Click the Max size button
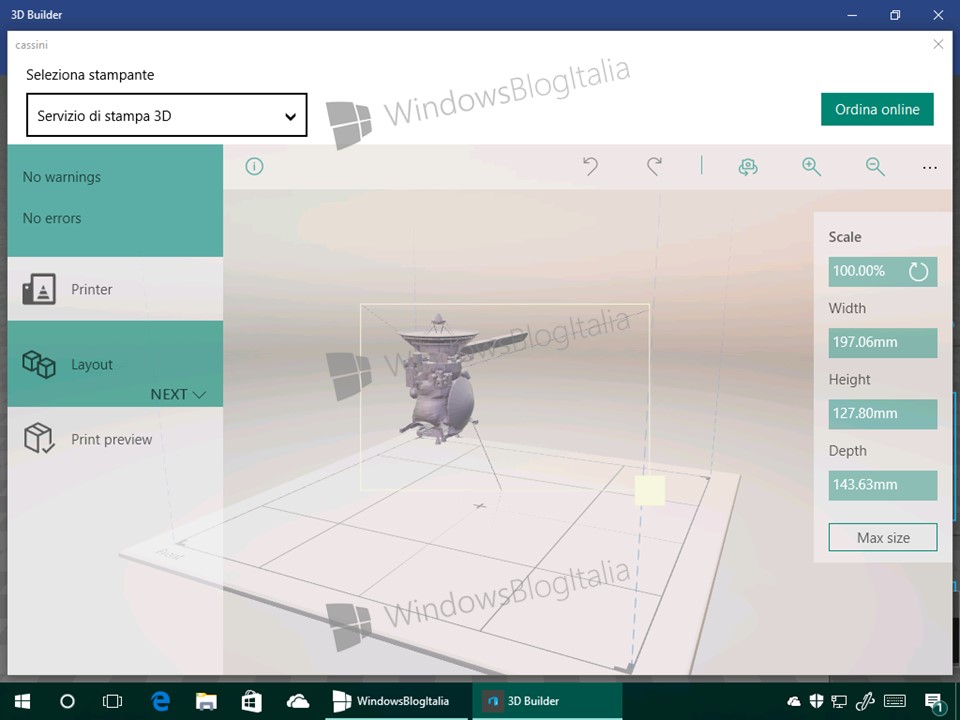 point(883,538)
